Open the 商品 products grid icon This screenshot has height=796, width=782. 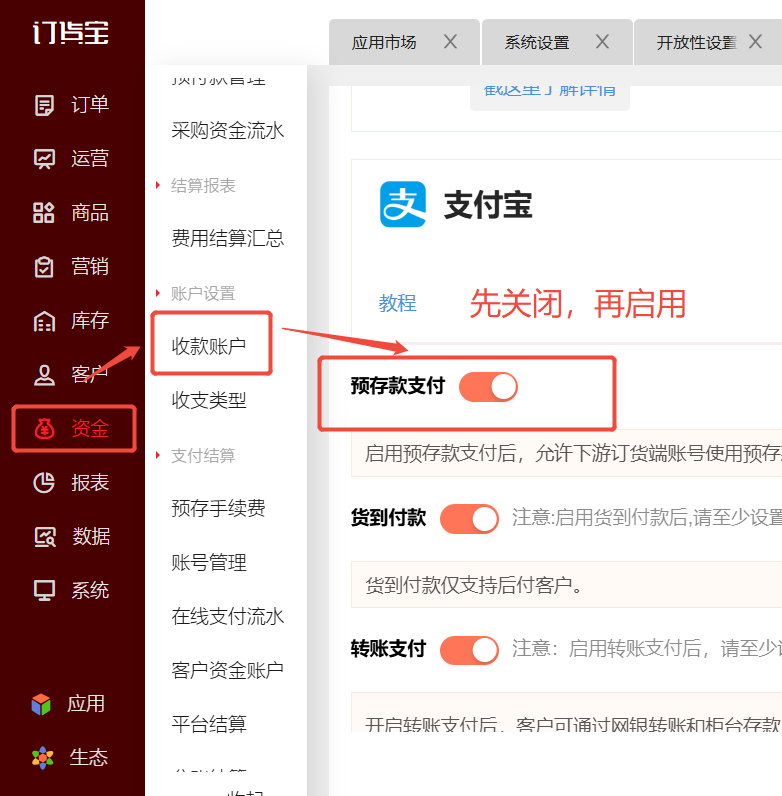[44, 213]
